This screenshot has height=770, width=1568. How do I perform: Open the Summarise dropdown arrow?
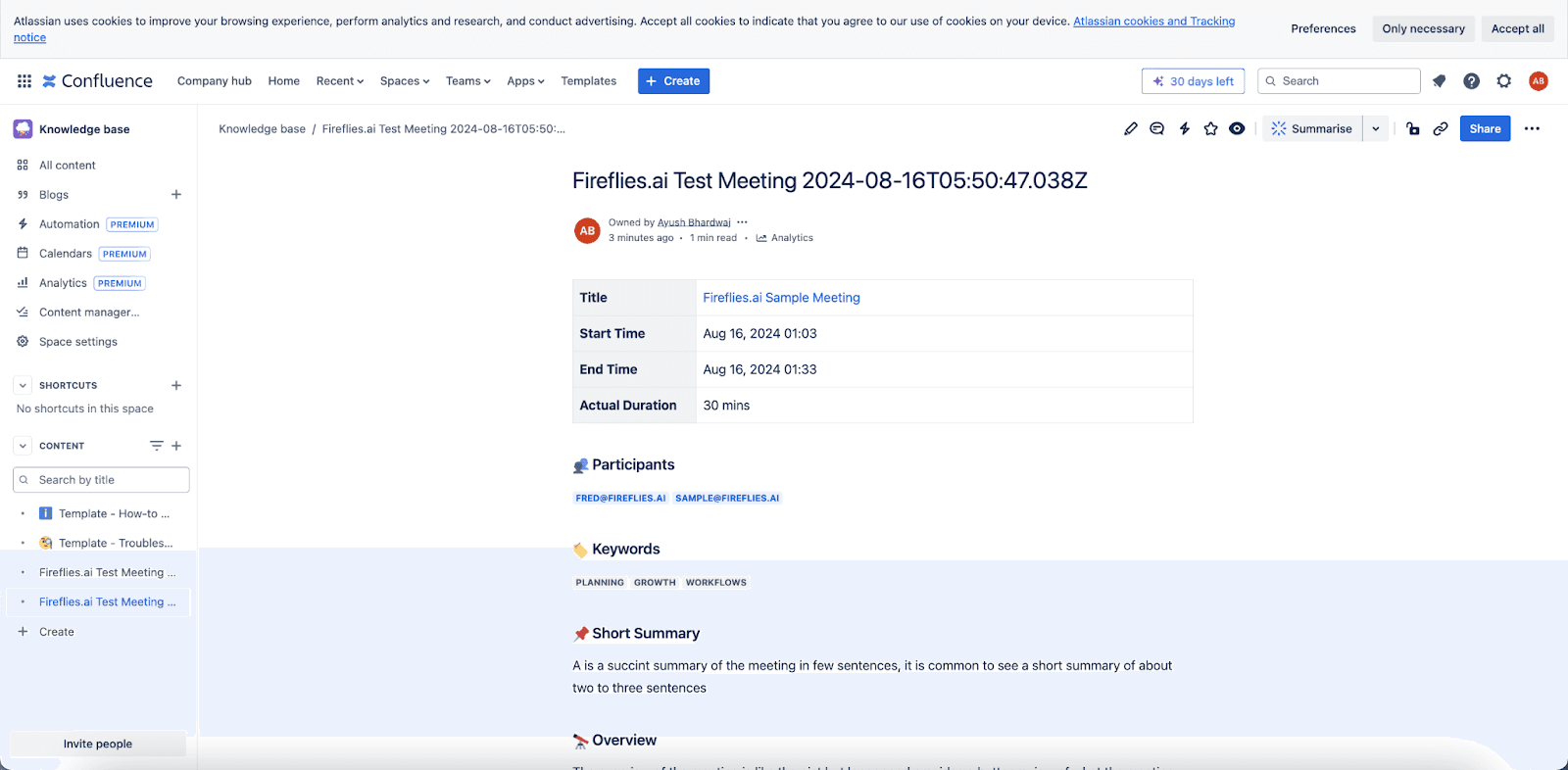[1376, 128]
